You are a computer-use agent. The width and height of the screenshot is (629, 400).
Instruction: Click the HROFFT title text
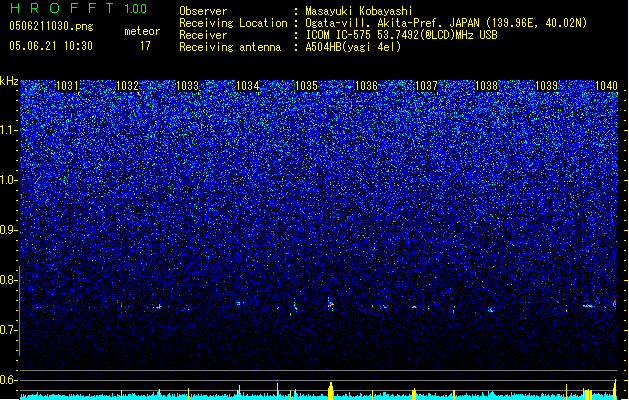[x=62, y=8]
